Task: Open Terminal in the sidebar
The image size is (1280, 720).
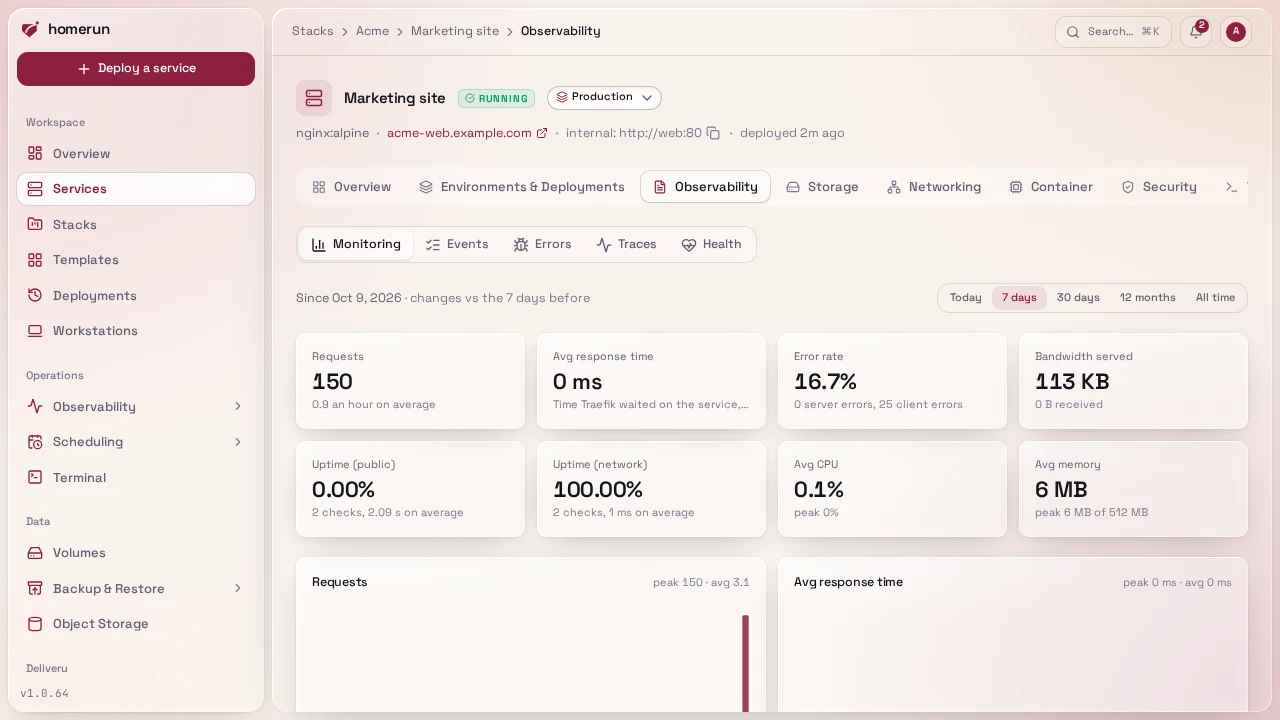Action: coord(136,478)
